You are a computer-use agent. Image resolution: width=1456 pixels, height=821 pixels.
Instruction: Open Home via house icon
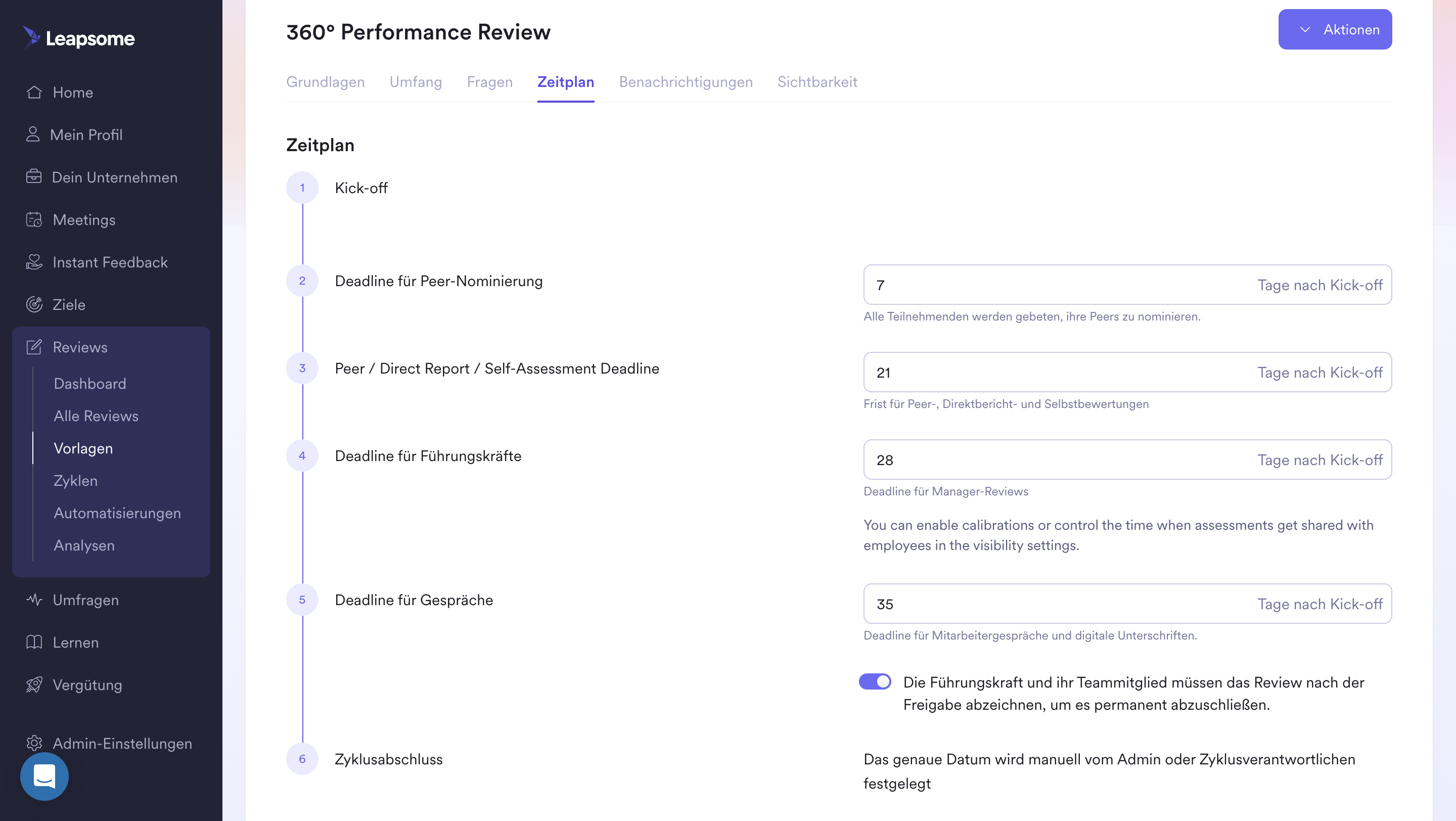click(34, 92)
